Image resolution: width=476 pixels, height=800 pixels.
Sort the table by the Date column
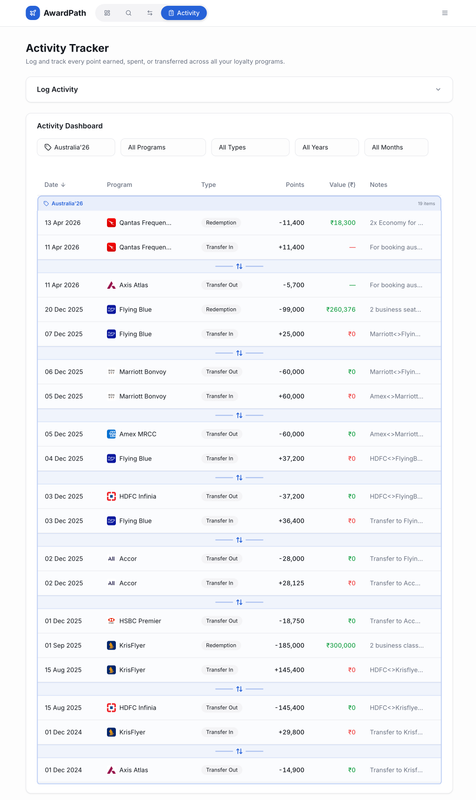(55, 185)
